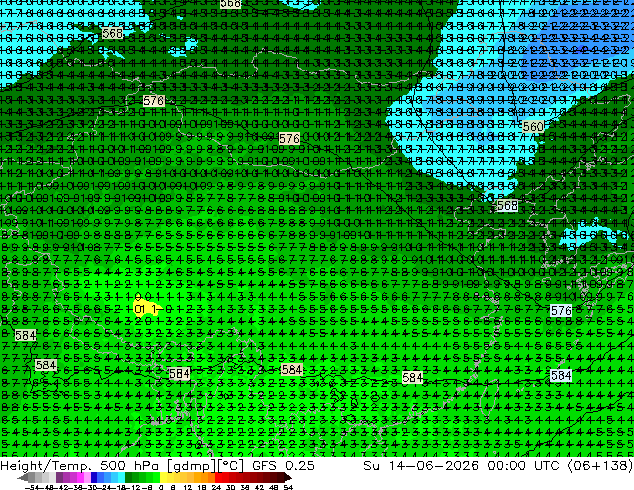This screenshot has height=490, width=634.
Task: Pick the dark blue swatch in the legend
Action: coord(94,477)
